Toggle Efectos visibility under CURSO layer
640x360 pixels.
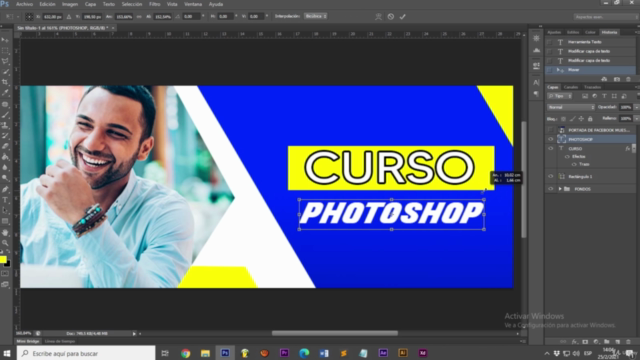[567, 157]
